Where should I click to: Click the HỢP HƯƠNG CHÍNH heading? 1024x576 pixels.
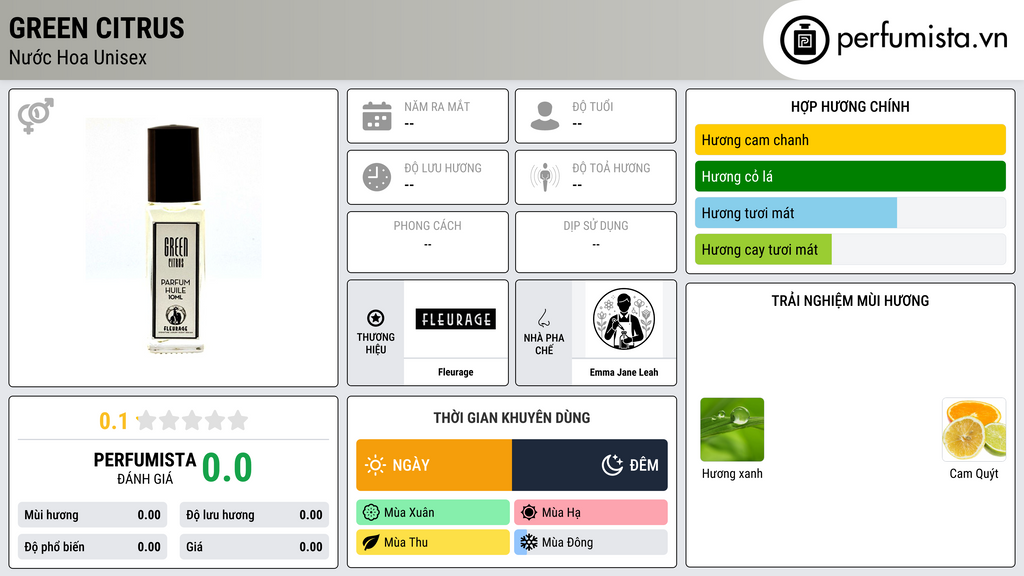850,106
